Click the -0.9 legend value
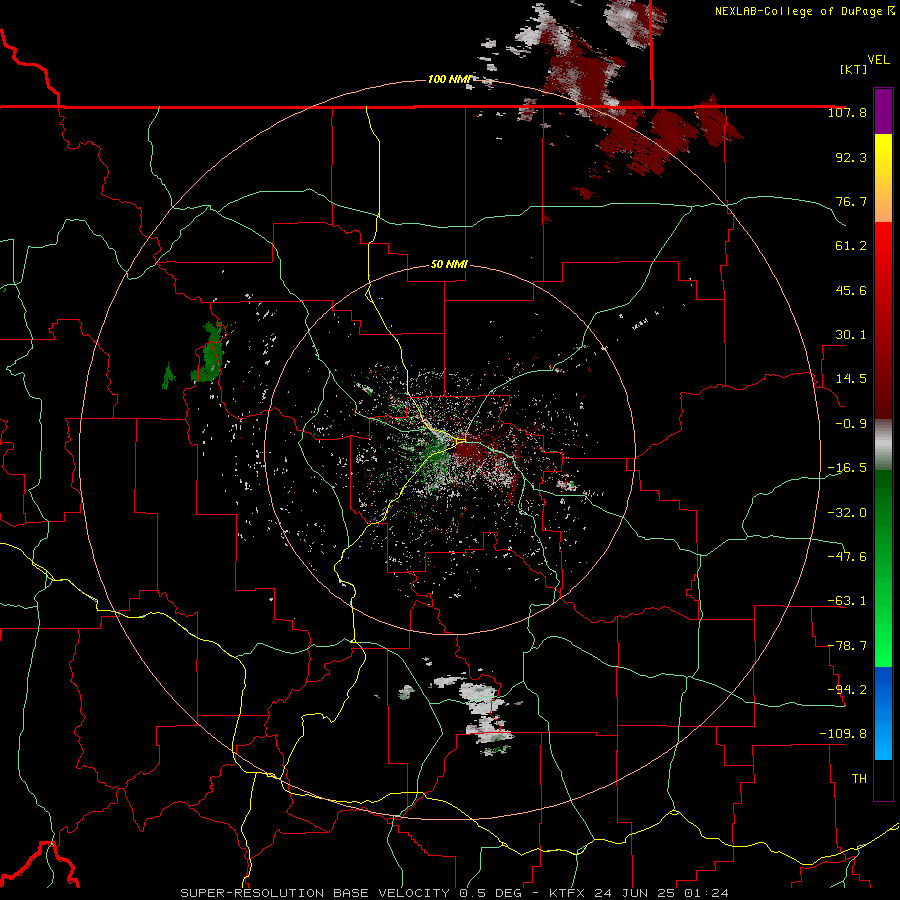 pyautogui.click(x=851, y=424)
